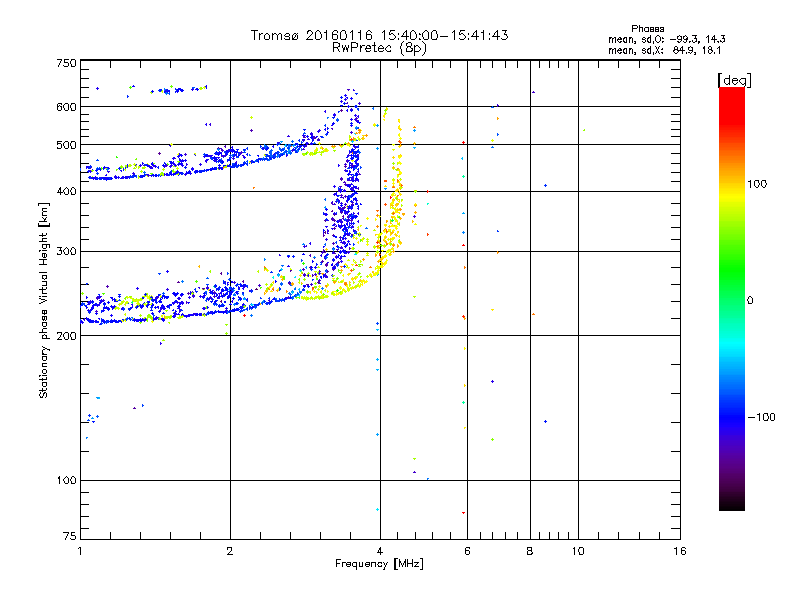The image size is (800, 600).
Task: Click the 'mean, sd,O: -99.3, 14.3' line
Action: [x=666, y=39]
